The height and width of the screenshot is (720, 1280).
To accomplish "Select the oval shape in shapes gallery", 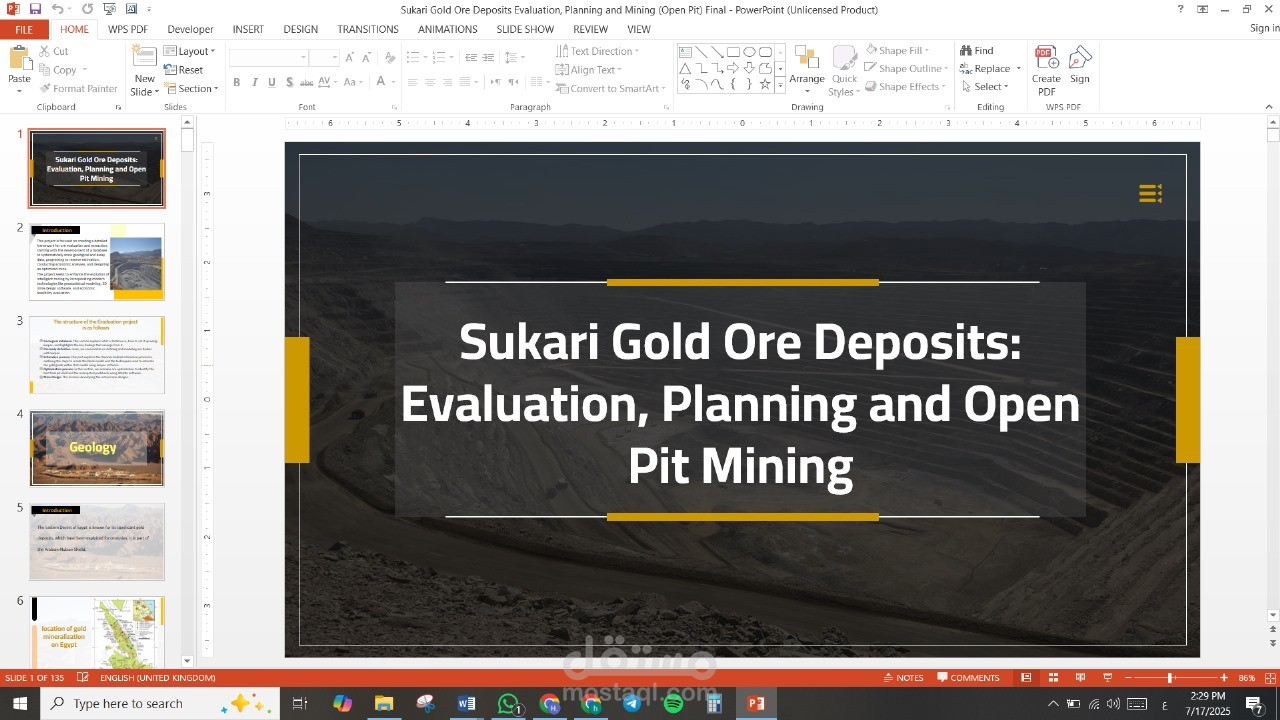I will coord(749,52).
